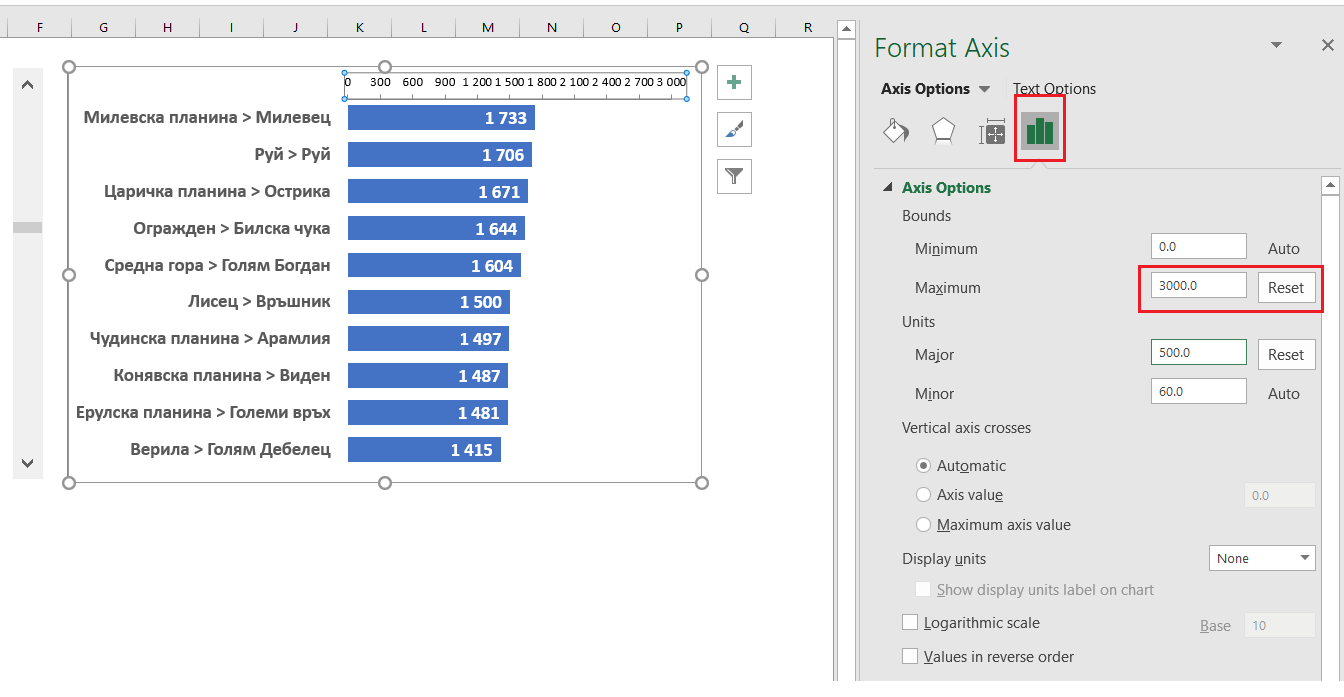Check Values in reverse order

(x=910, y=656)
